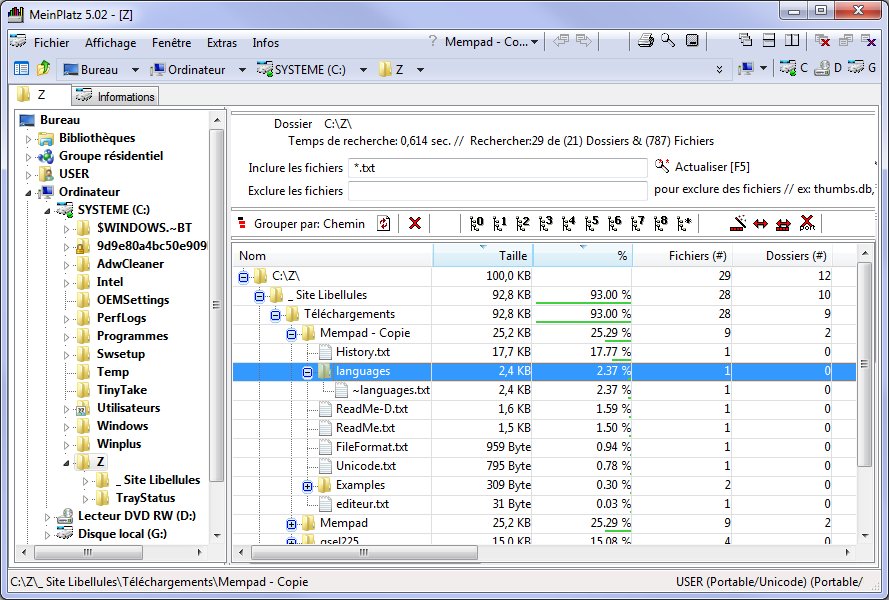The width and height of the screenshot is (889, 600).
Task: Click the red X 'port' icon
Action: coord(807,223)
